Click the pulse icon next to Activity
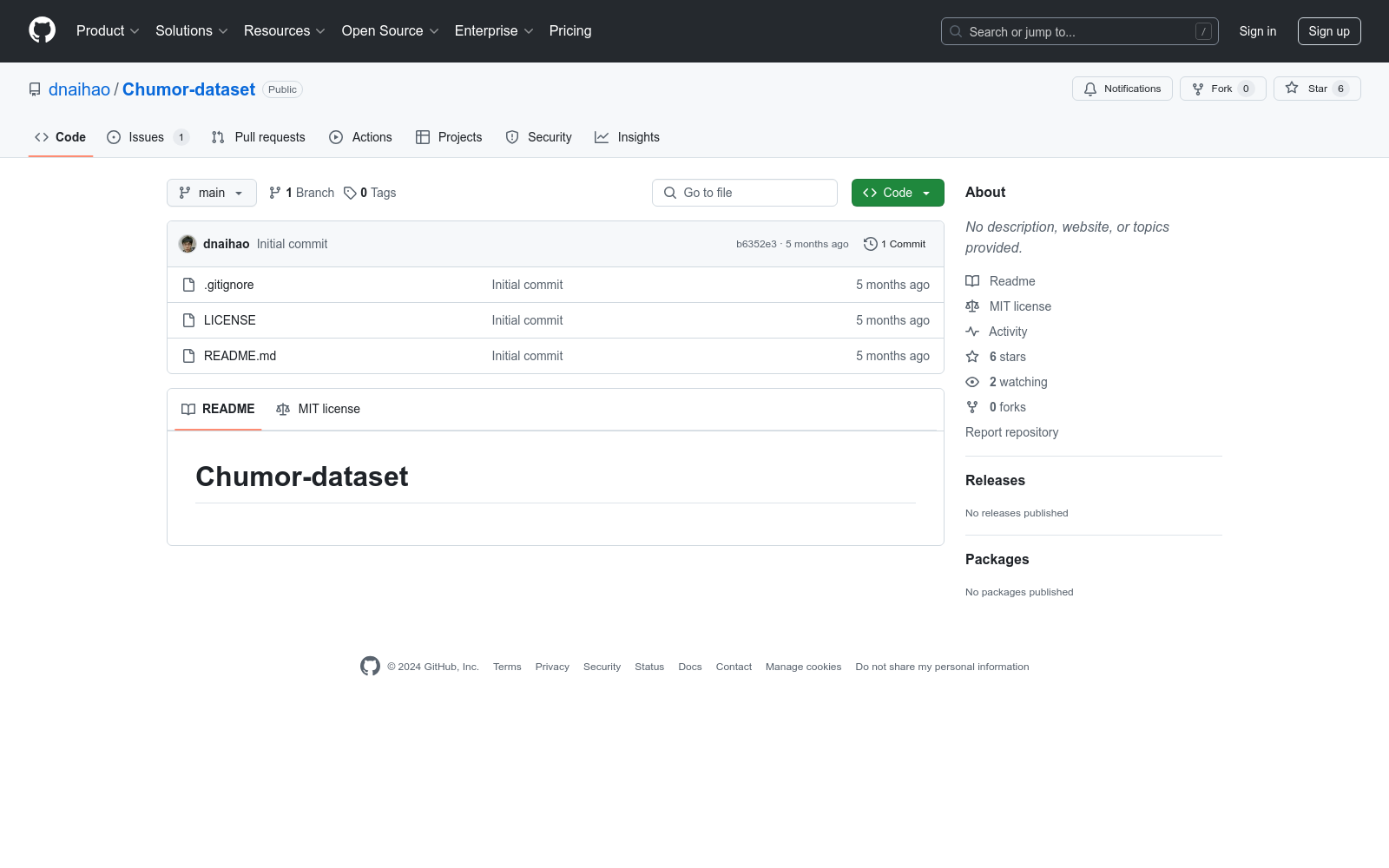This screenshot has height=868, width=1389. click(x=972, y=332)
